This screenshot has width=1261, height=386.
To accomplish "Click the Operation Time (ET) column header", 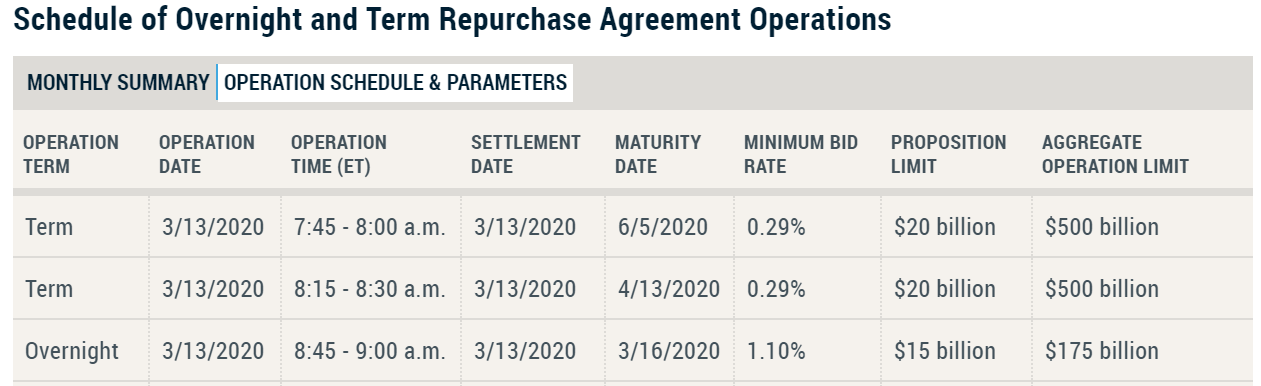I will tap(339, 155).
